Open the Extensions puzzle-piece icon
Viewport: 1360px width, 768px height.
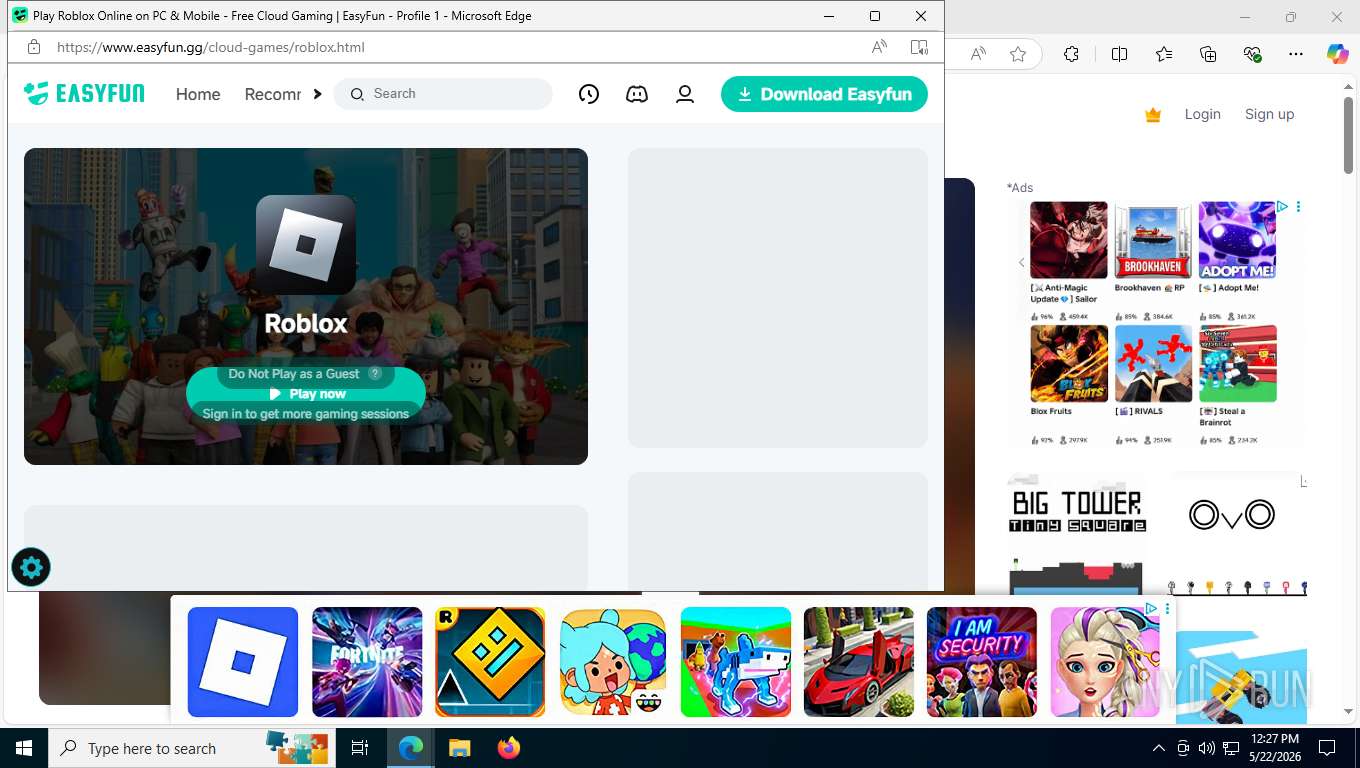pos(1071,54)
